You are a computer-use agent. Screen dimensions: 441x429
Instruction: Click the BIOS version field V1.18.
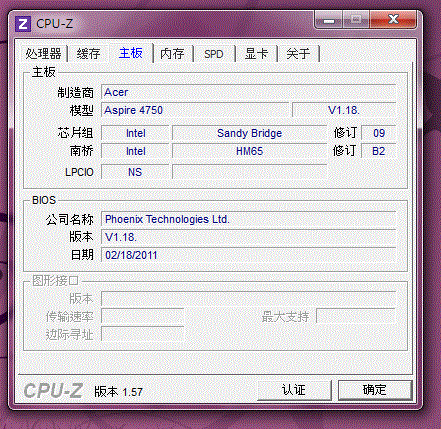pos(248,237)
